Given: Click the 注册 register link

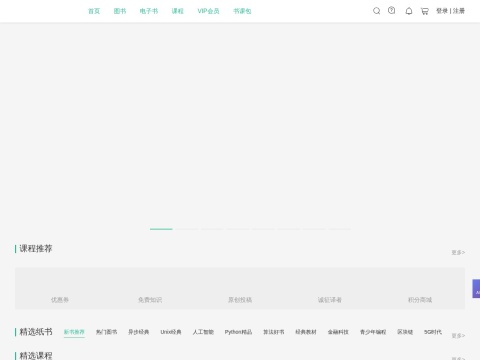Looking at the screenshot, I should tap(459, 11).
